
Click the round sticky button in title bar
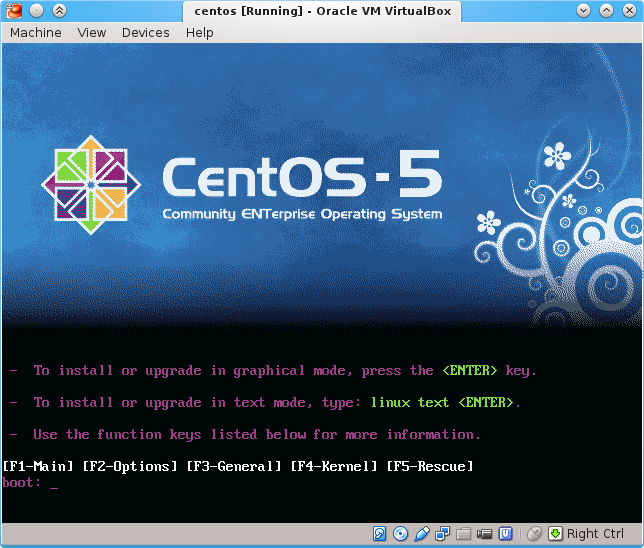coord(37,11)
